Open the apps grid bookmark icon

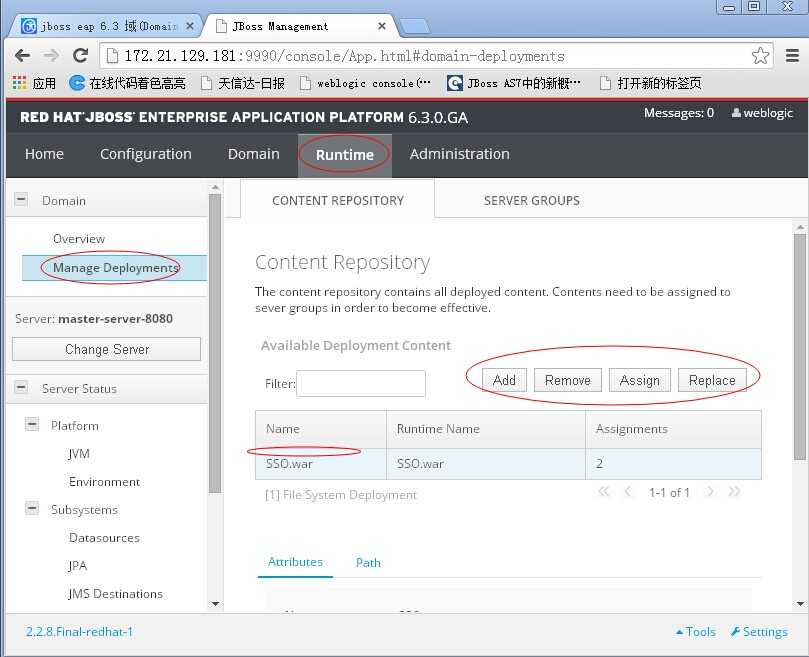click(x=19, y=83)
